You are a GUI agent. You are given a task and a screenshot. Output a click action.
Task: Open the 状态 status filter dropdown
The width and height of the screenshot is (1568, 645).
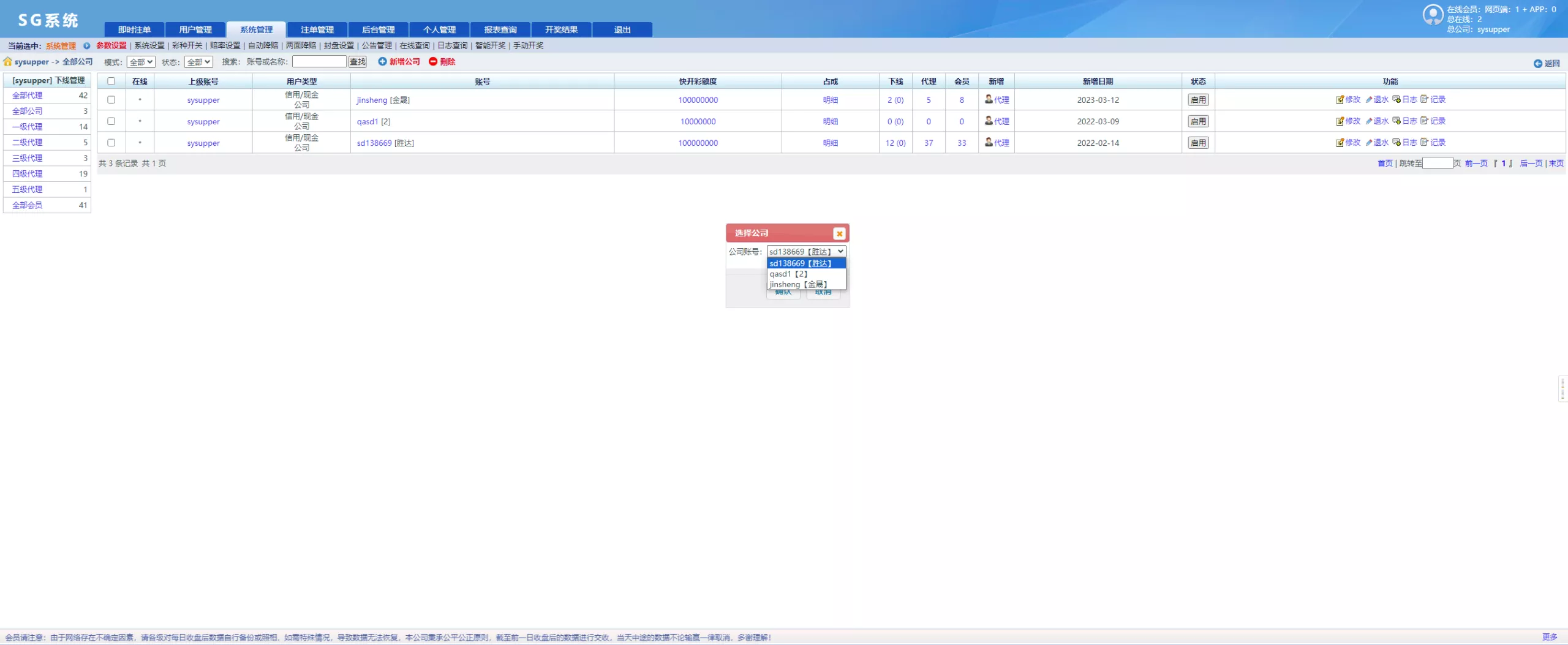[x=198, y=62]
